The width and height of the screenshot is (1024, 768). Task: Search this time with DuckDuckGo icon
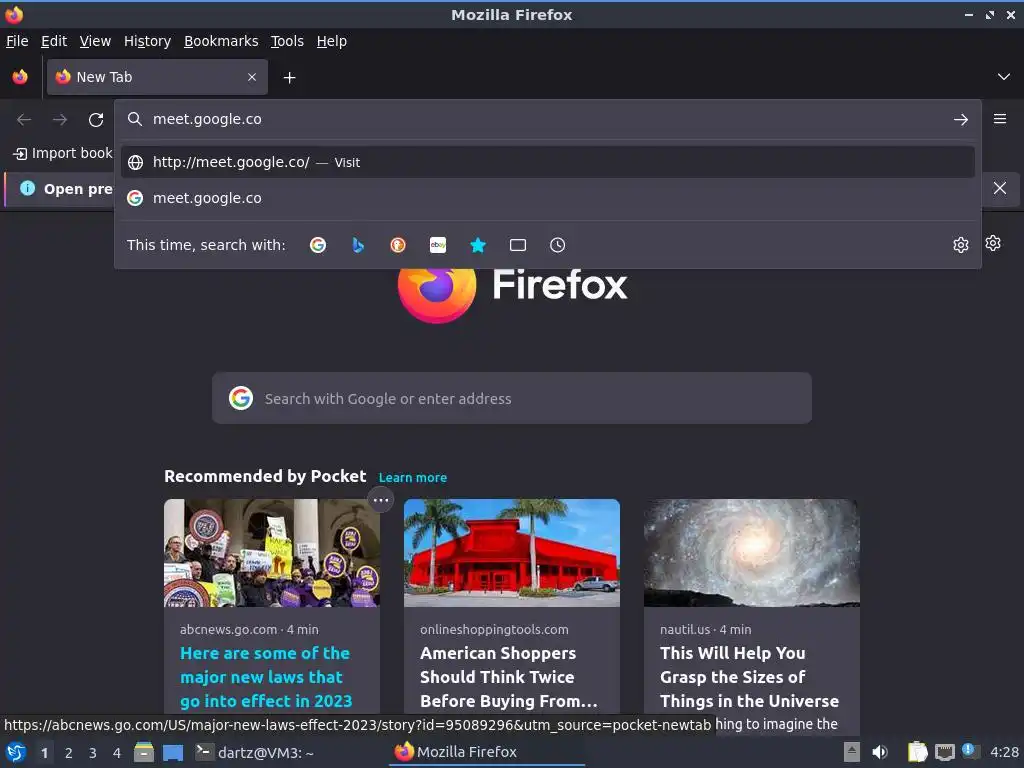[x=398, y=245]
